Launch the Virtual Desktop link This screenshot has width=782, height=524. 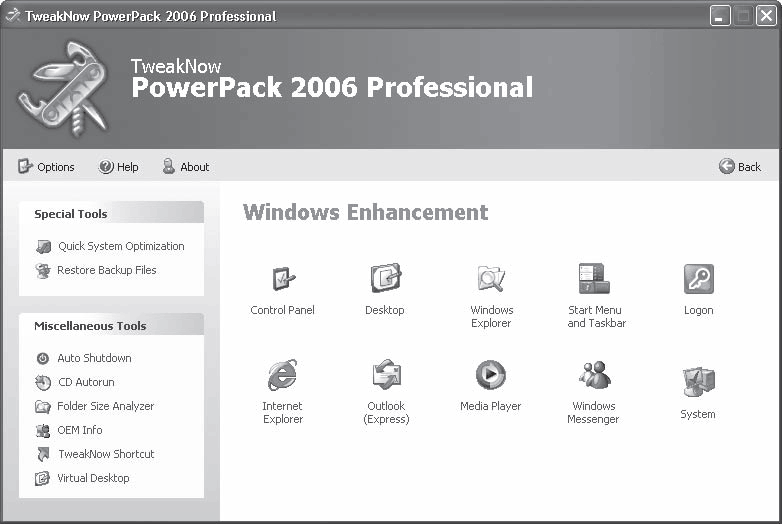93,478
